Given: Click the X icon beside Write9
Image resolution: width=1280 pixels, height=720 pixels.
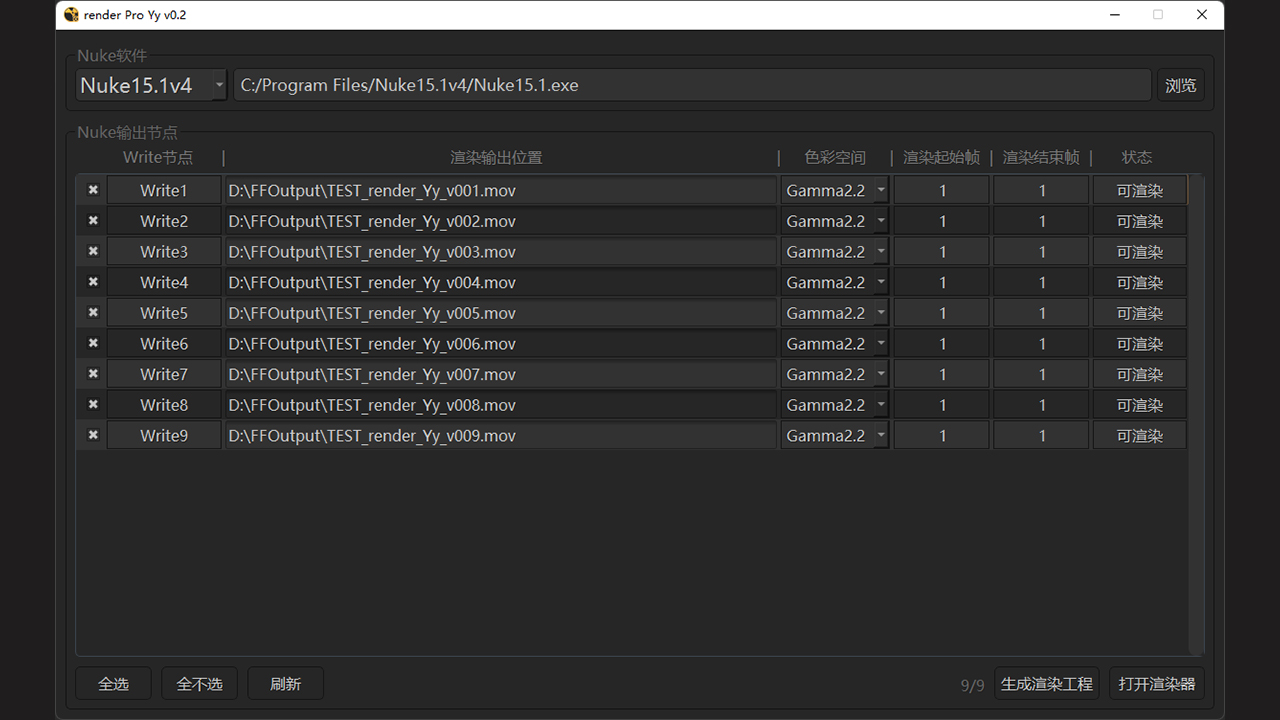Looking at the screenshot, I should tap(93, 435).
